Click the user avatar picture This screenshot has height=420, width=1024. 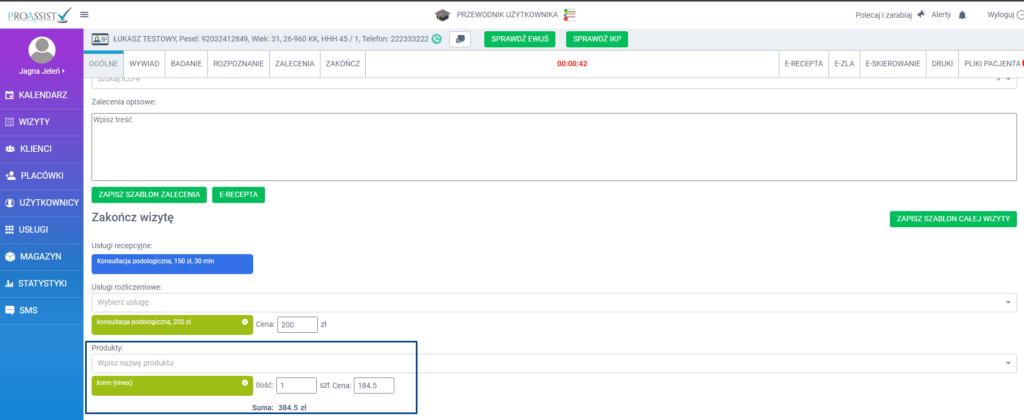(42, 49)
